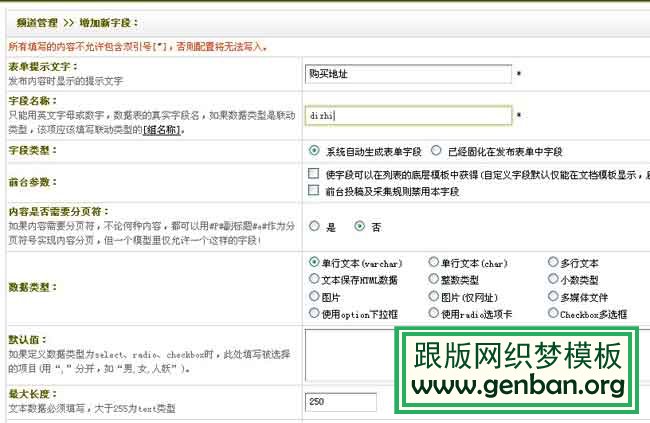Open the [组名称] link
The width and height of the screenshot is (650, 423).
(x=162, y=130)
